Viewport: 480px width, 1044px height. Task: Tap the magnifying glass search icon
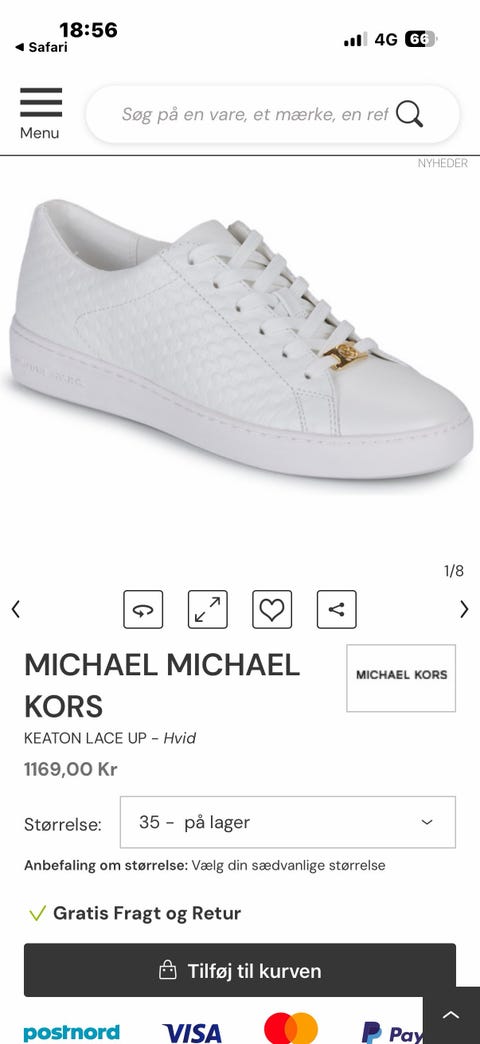tap(409, 114)
